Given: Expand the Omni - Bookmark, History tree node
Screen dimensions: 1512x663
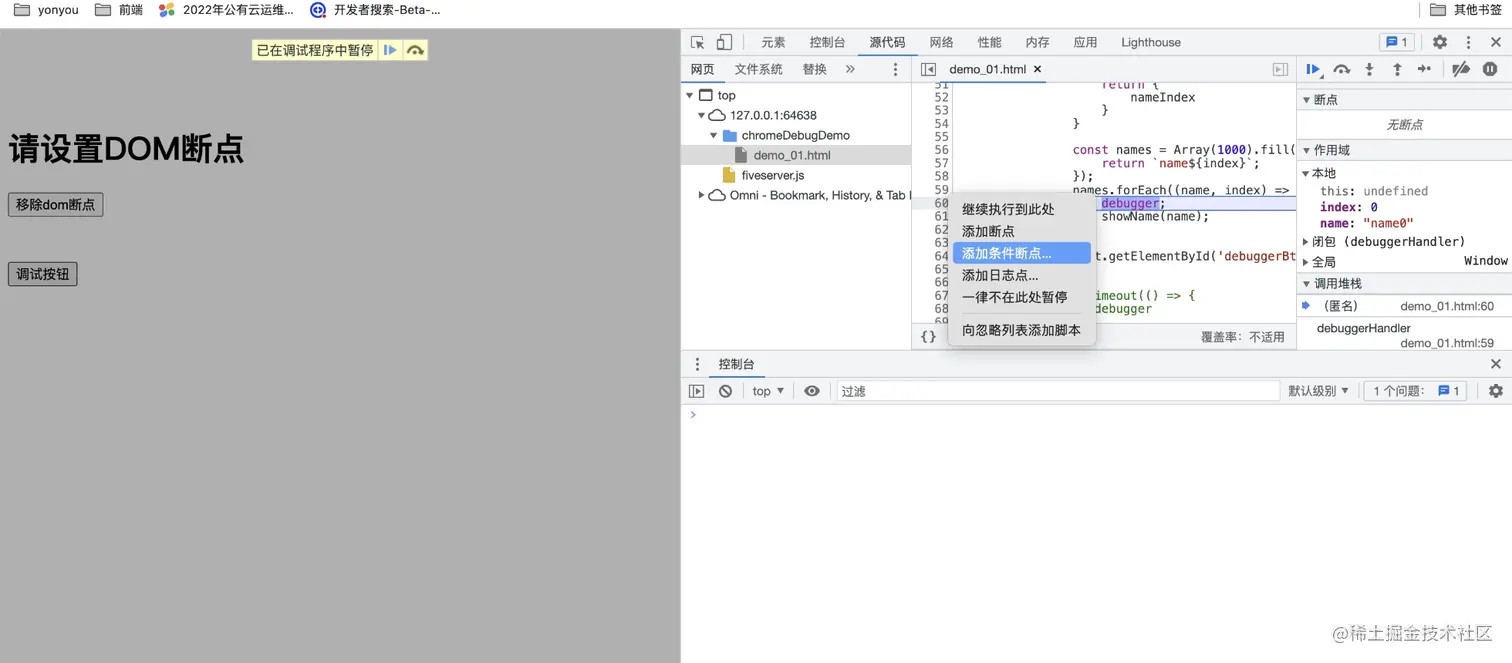Looking at the screenshot, I should (701, 195).
